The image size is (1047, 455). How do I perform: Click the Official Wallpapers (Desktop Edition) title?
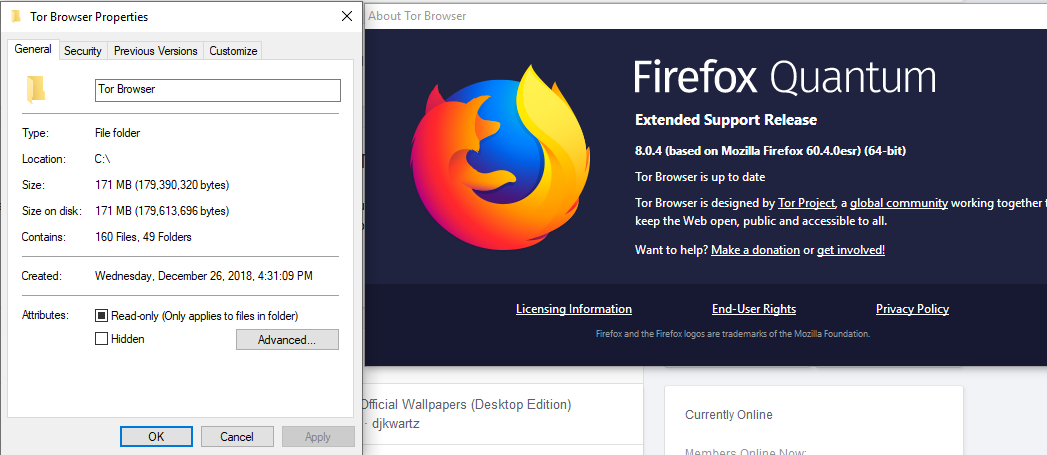click(x=466, y=404)
